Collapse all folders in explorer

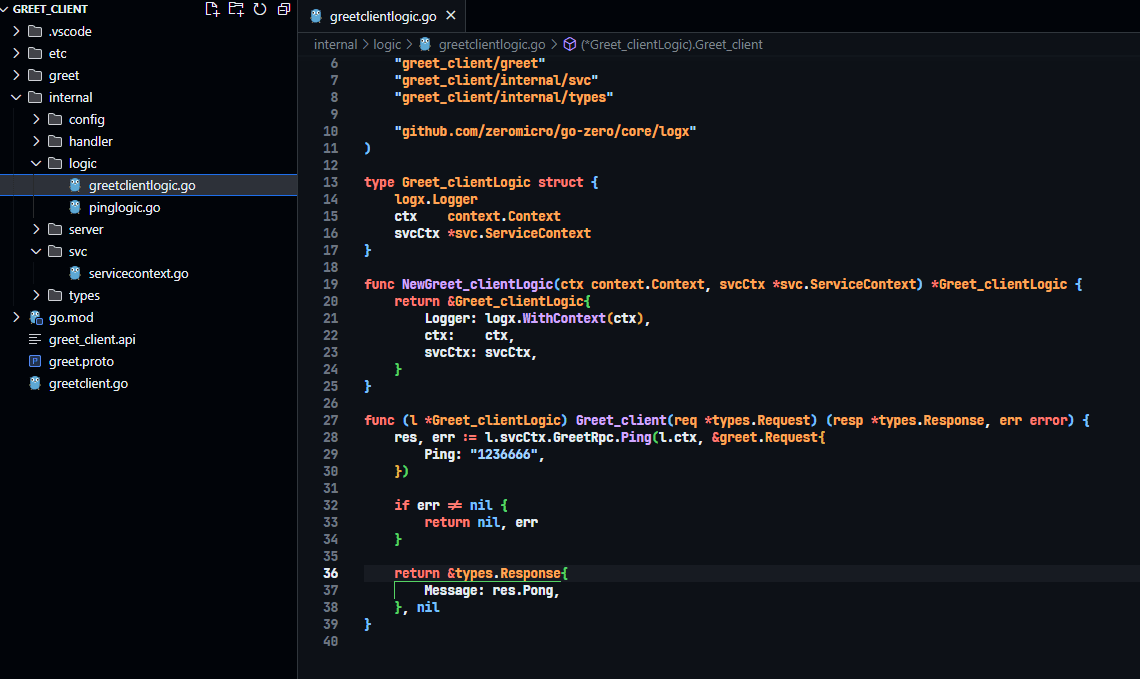point(284,9)
